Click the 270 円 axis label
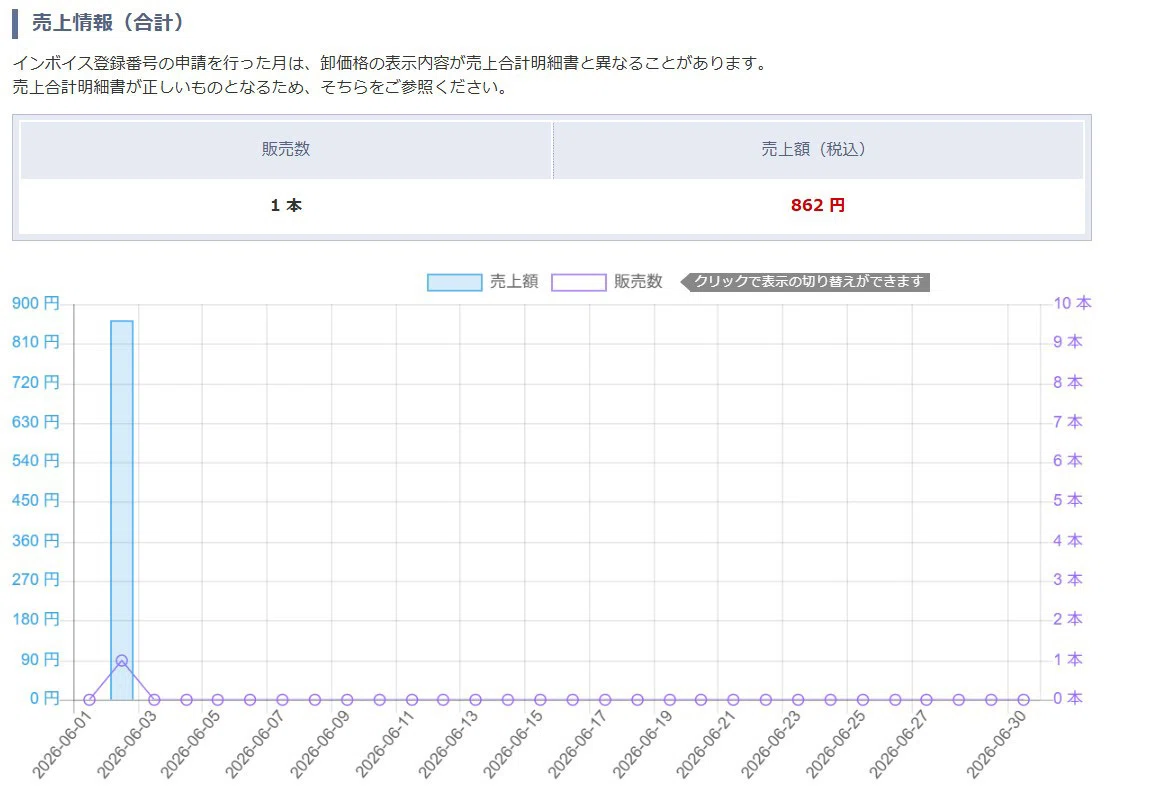Screen dimensions: 1168x793 [x=36, y=579]
